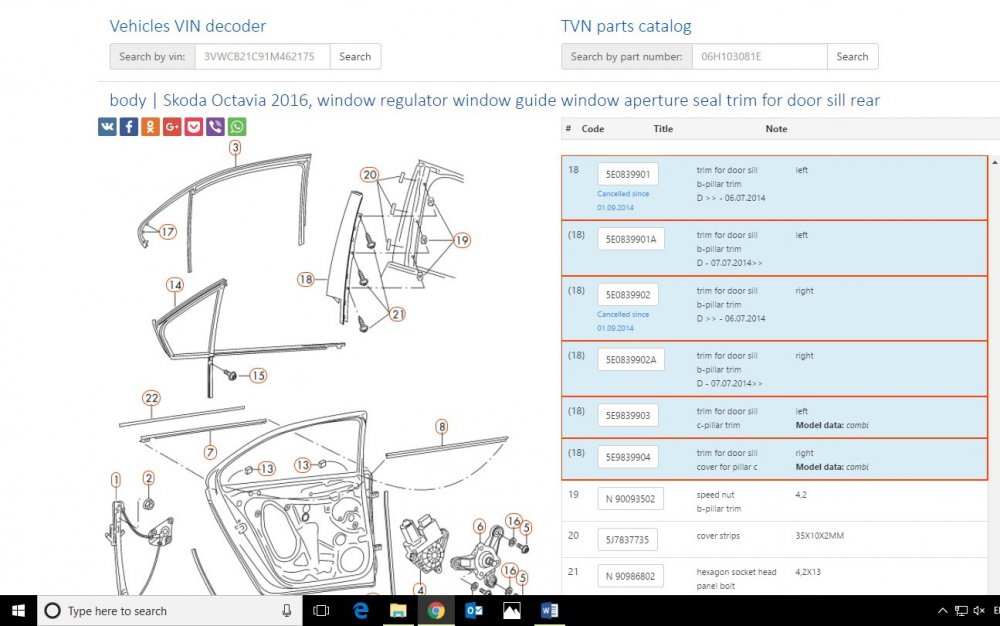
Task: Click callout number 2 in diagram
Action: (x=149, y=478)
